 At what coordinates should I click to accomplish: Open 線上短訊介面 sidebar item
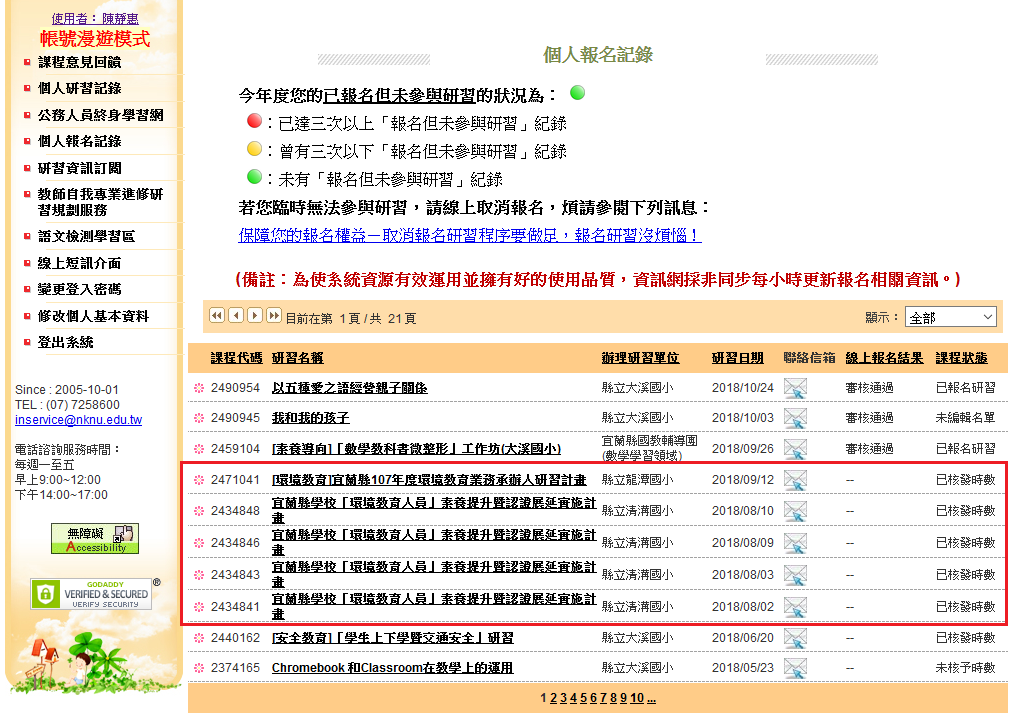point(79,263)
